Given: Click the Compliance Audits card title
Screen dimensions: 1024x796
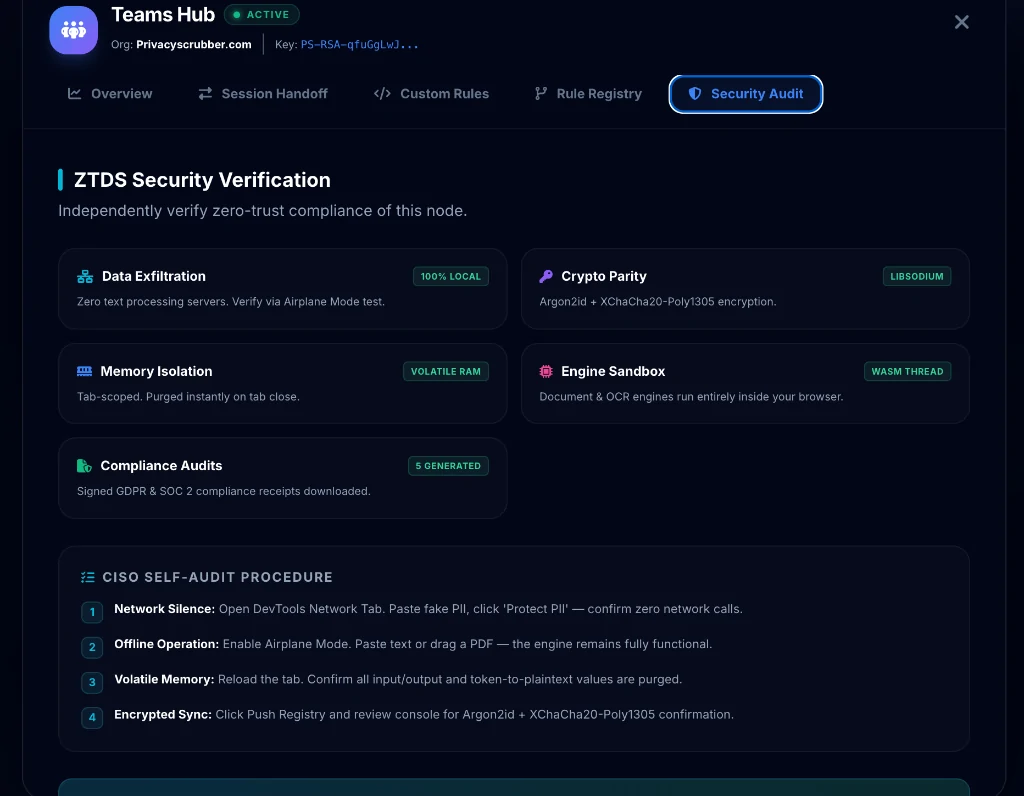Looking at the screenshot, I should tap(161, 466).
